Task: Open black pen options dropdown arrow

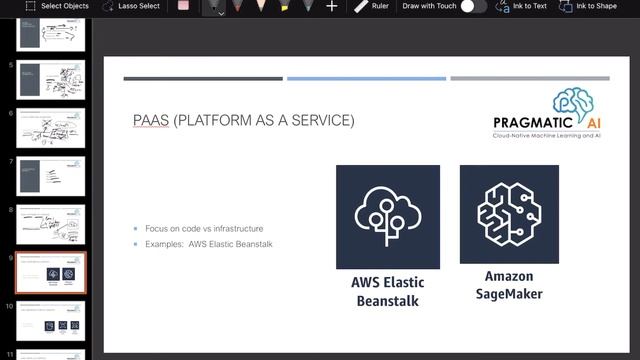Action: click(221, 13)
